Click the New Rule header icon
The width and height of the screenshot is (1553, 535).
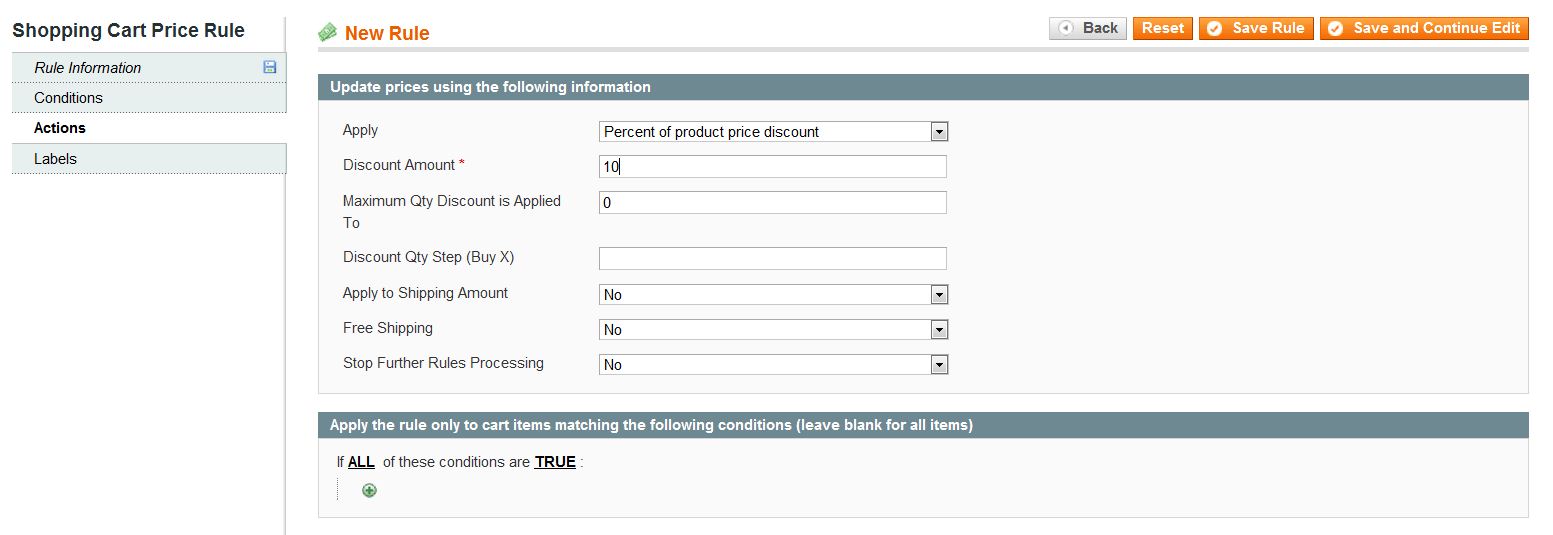pyautogui.click(x=328, y=33)
